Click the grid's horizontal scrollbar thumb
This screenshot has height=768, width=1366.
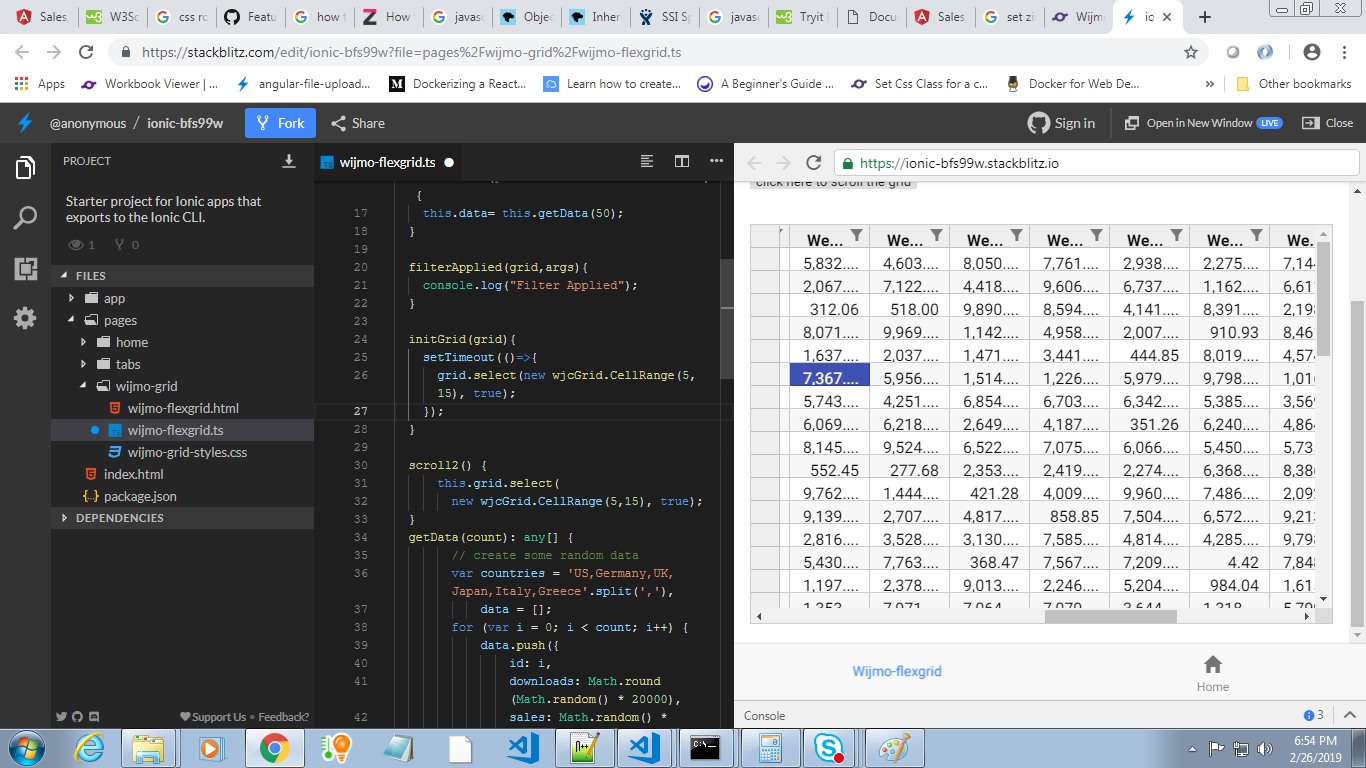pos(1111,617)
